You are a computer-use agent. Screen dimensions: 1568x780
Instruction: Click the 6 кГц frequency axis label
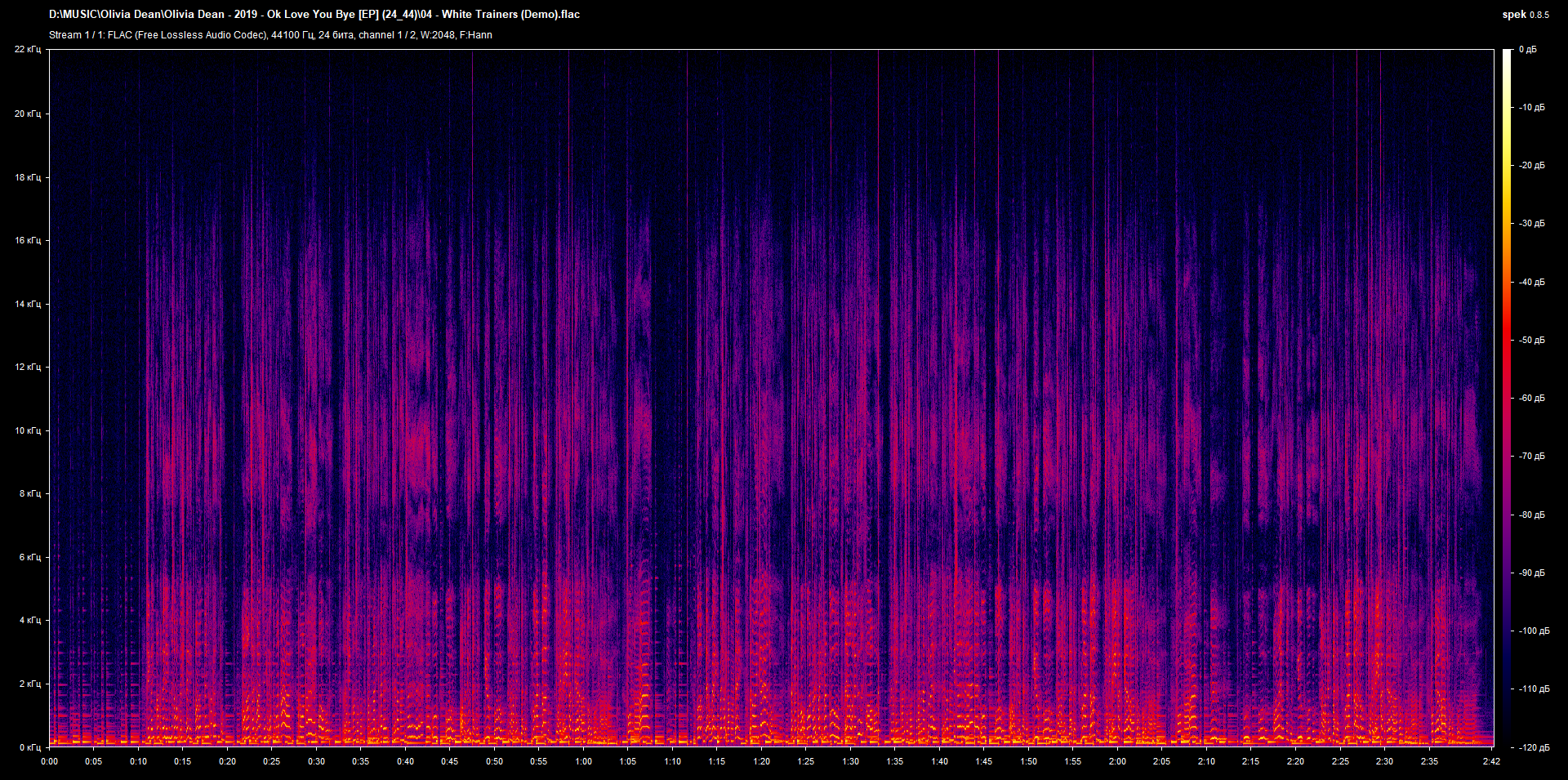30,557
